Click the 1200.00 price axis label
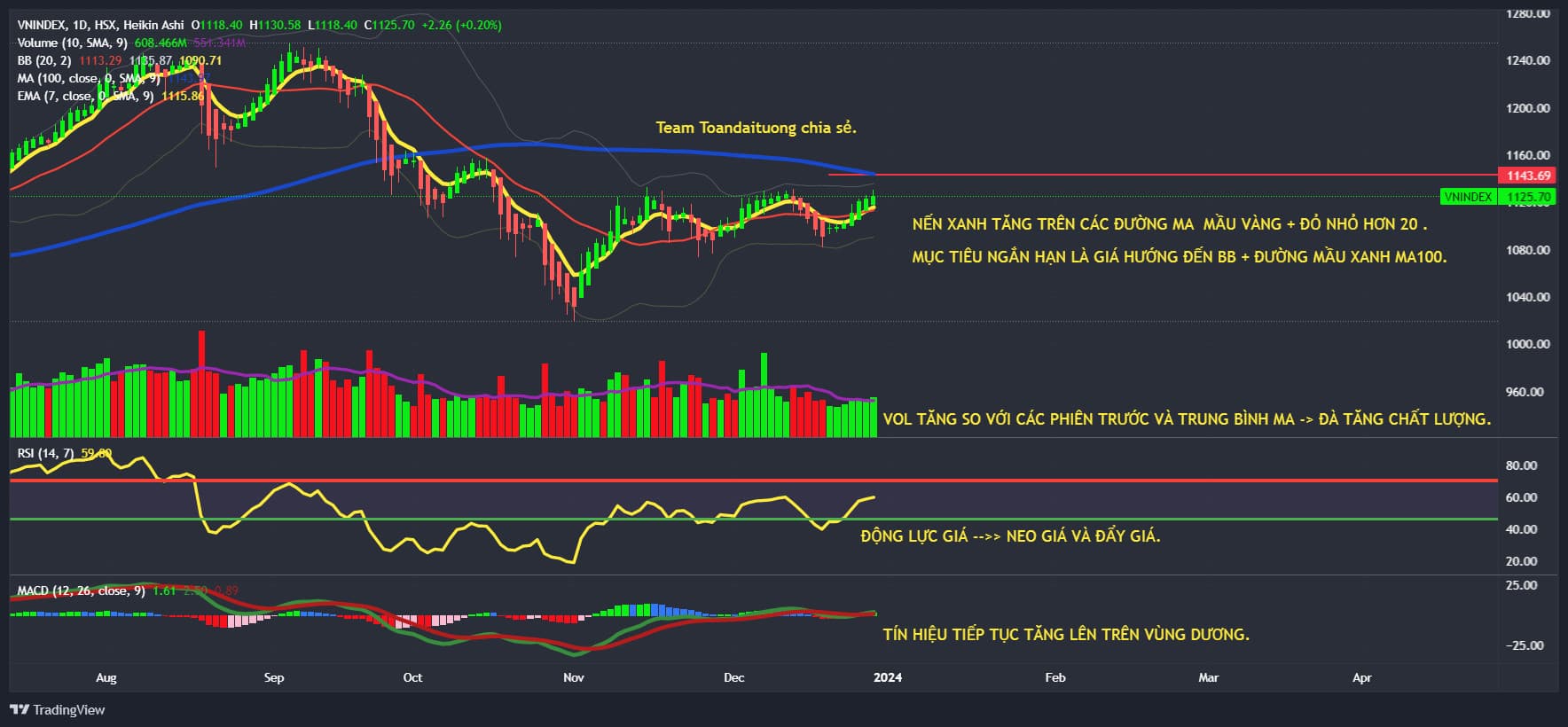1568x727 pixels. click(1528, 108)
